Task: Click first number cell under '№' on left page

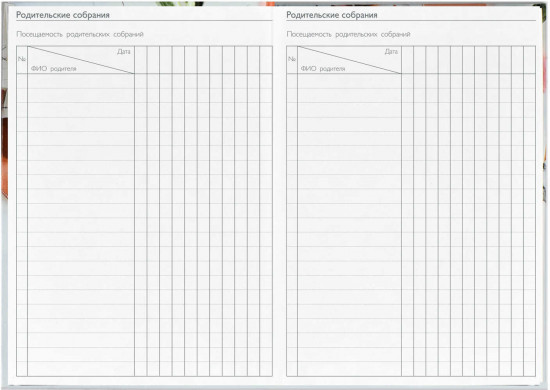Action: point(22,81)
